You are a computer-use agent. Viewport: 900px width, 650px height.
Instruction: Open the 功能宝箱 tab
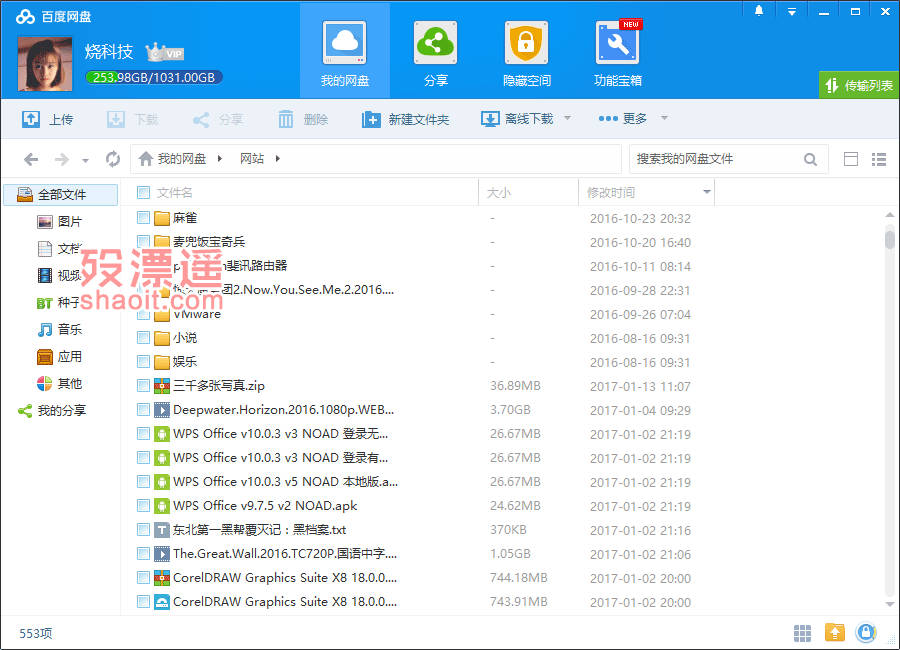pyautogui.click(x=618, y=52)
